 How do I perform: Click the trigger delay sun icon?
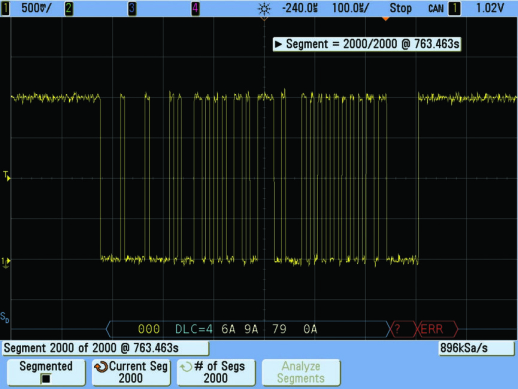point(264,9)
